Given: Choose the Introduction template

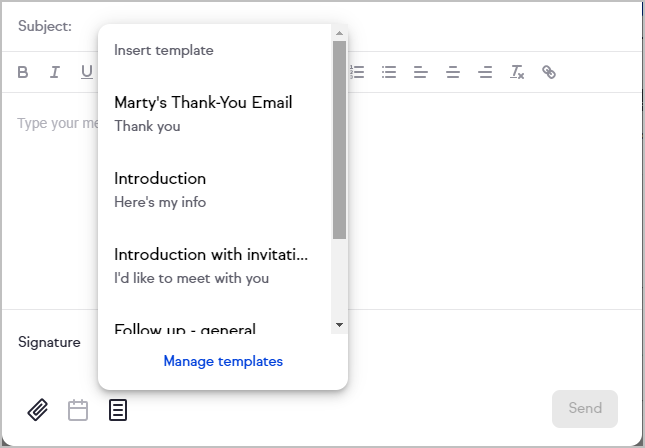Looking at the screenshot, I should coord(215,190).
